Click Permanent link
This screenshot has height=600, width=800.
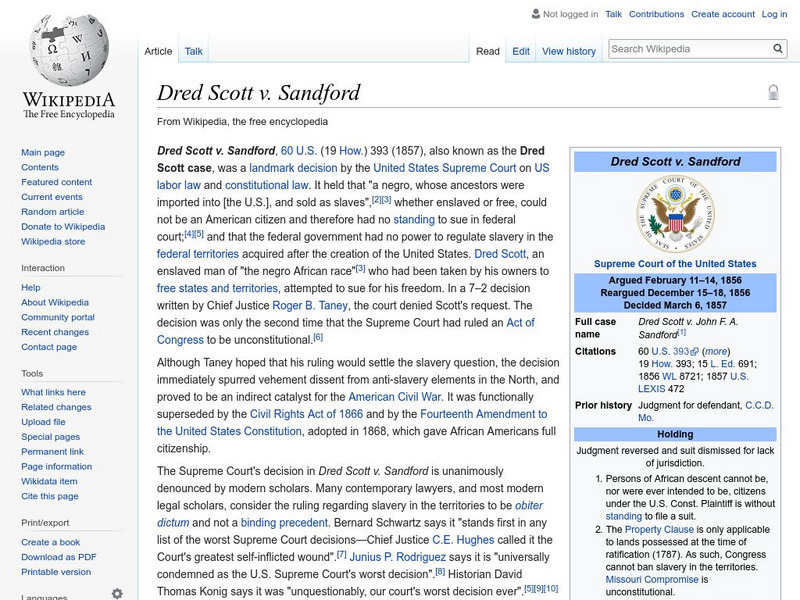[x=52, y=451]
